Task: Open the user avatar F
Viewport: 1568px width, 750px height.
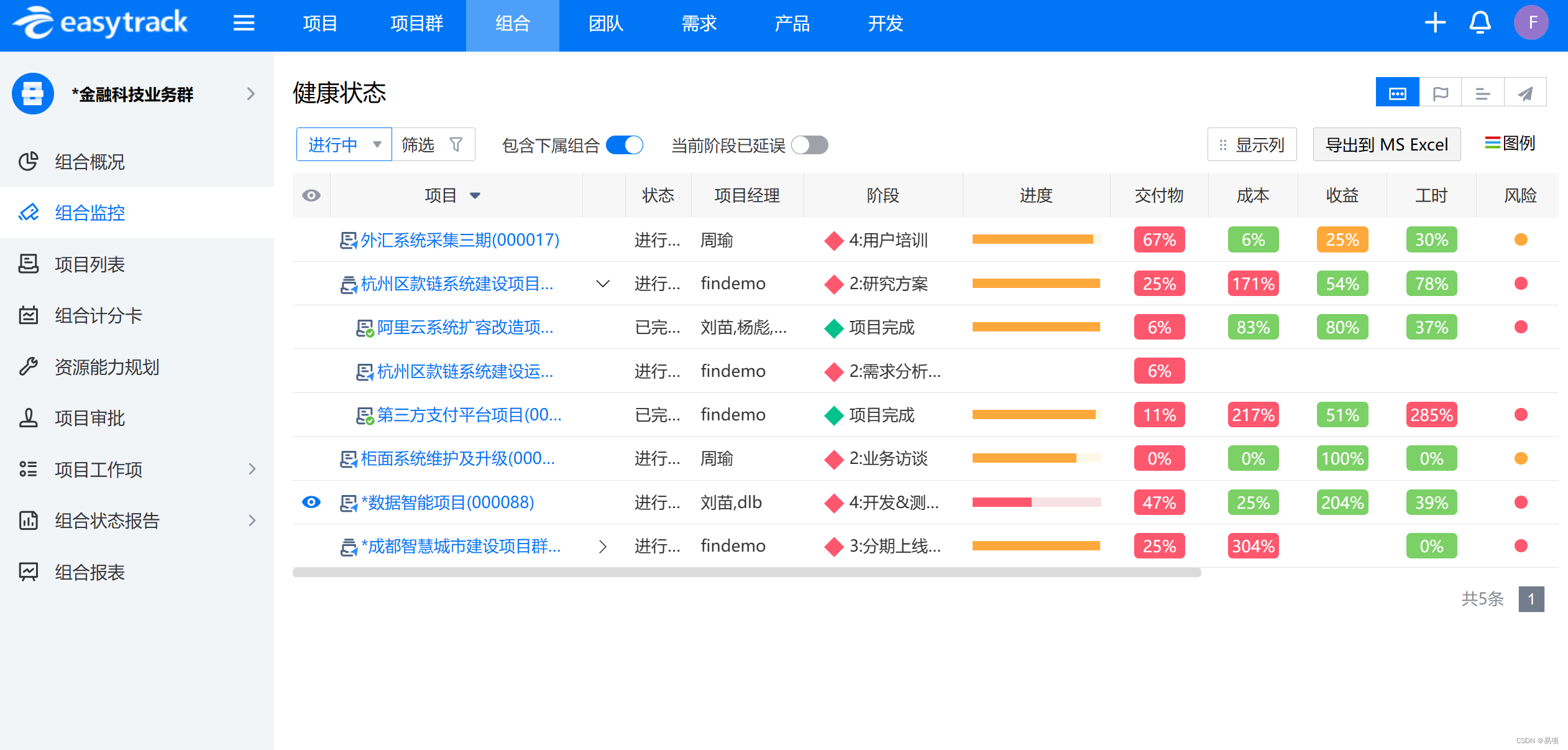Action: (1531, 23)
